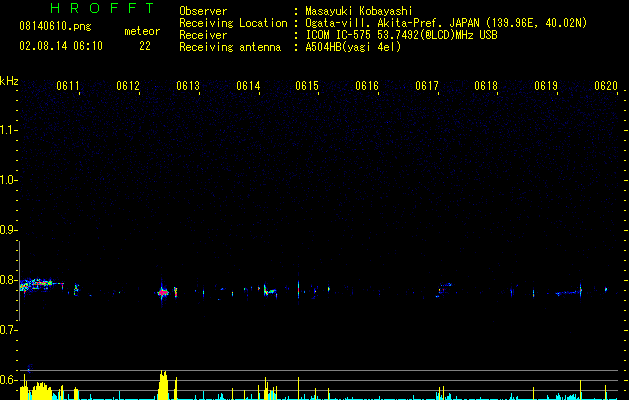
Task: Click the 0620 time marker
Action: [606, 86]
